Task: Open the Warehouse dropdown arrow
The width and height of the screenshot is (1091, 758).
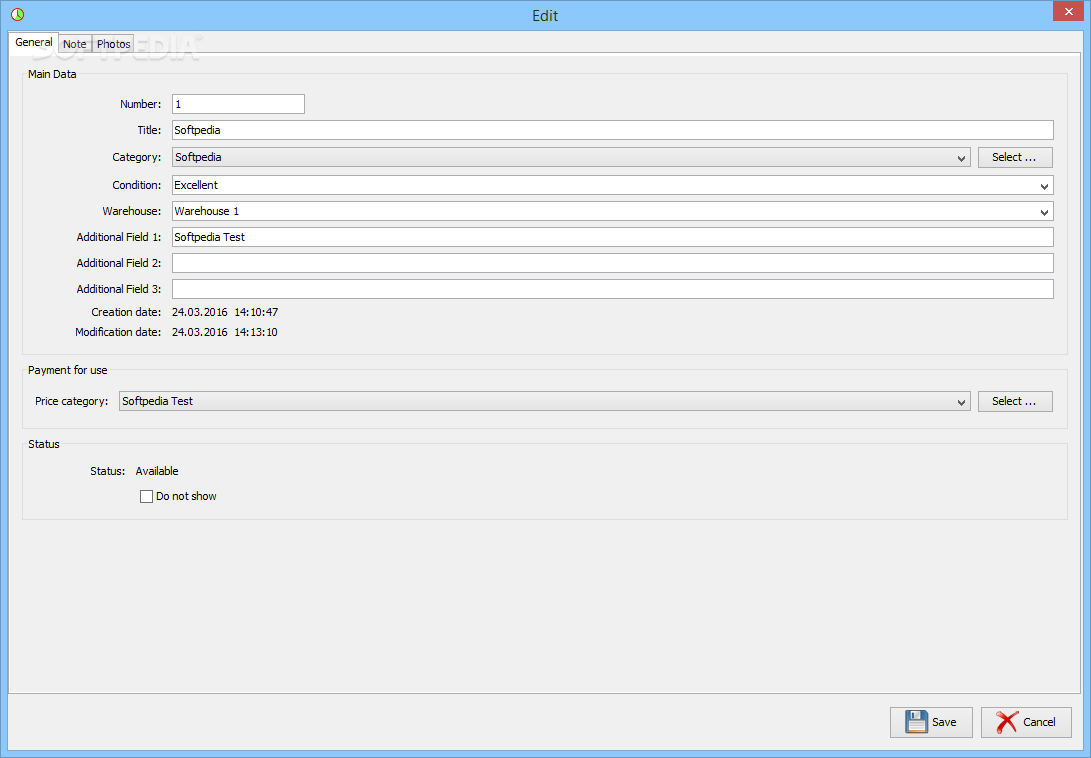Action: tap(1044, 212)
